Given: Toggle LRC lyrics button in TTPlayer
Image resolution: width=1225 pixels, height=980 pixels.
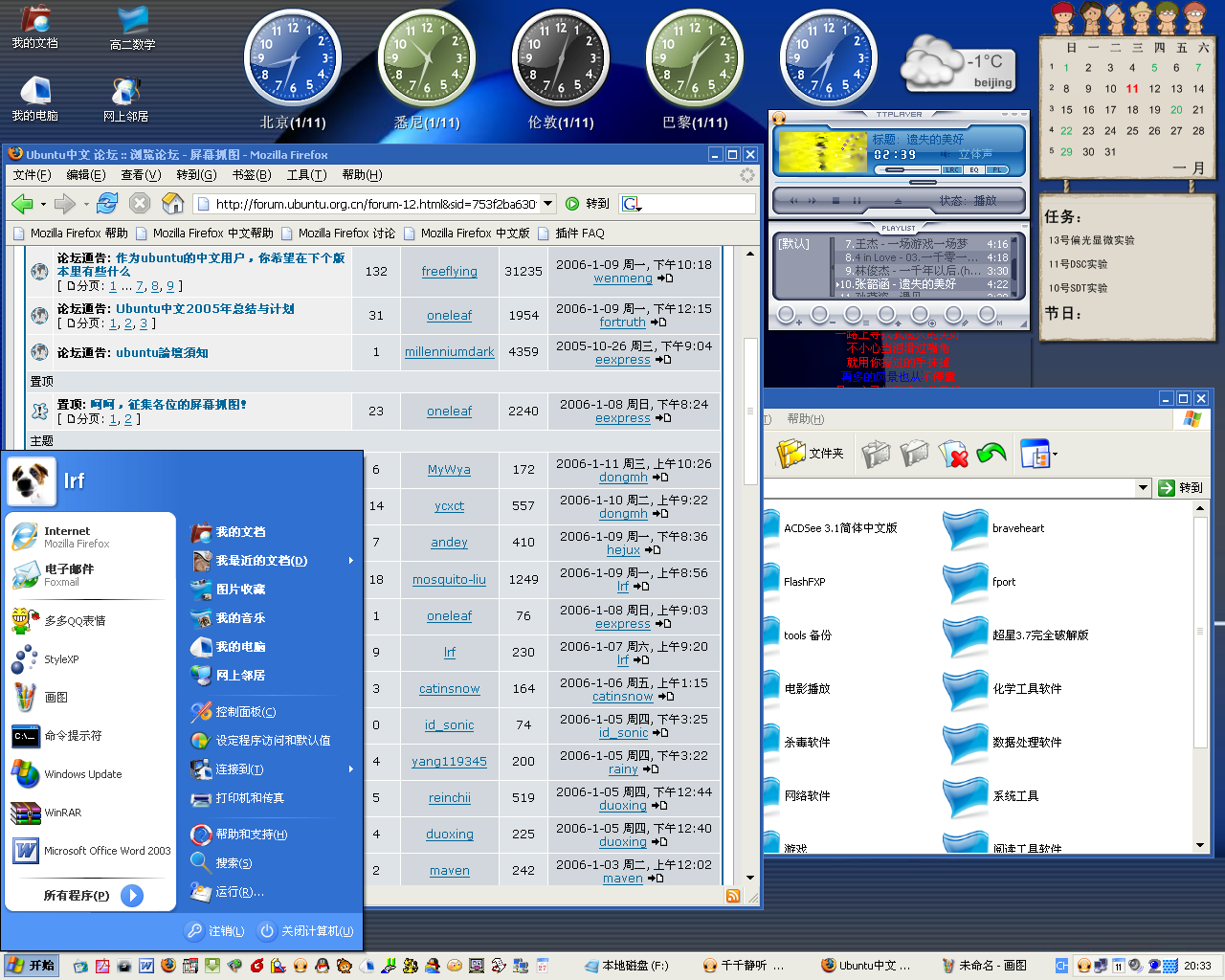Looking at the screenshot, I should [x=952, y=169].
